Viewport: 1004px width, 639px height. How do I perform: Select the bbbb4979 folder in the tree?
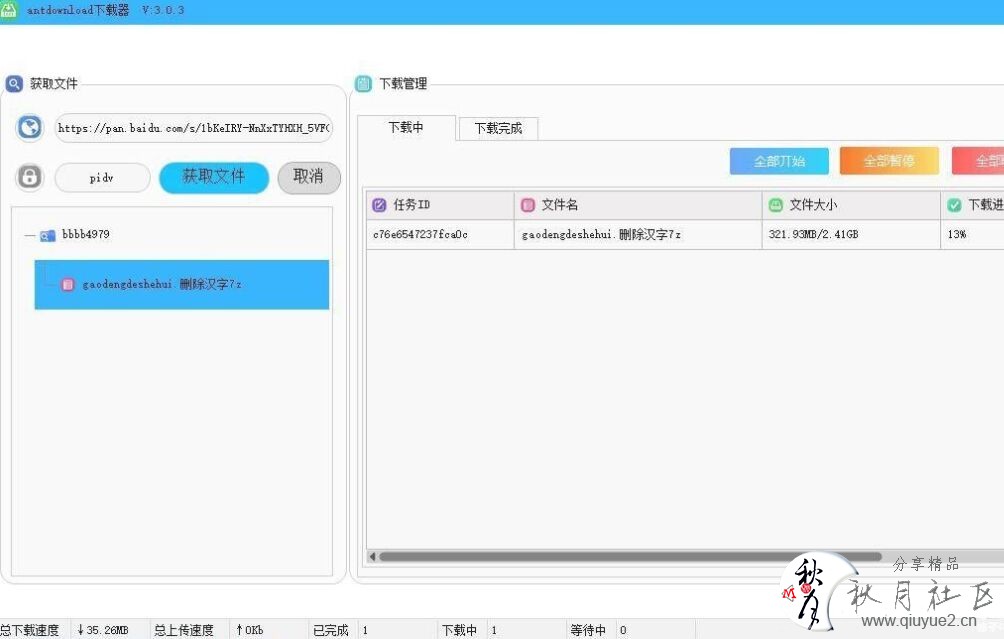(86, 234)
